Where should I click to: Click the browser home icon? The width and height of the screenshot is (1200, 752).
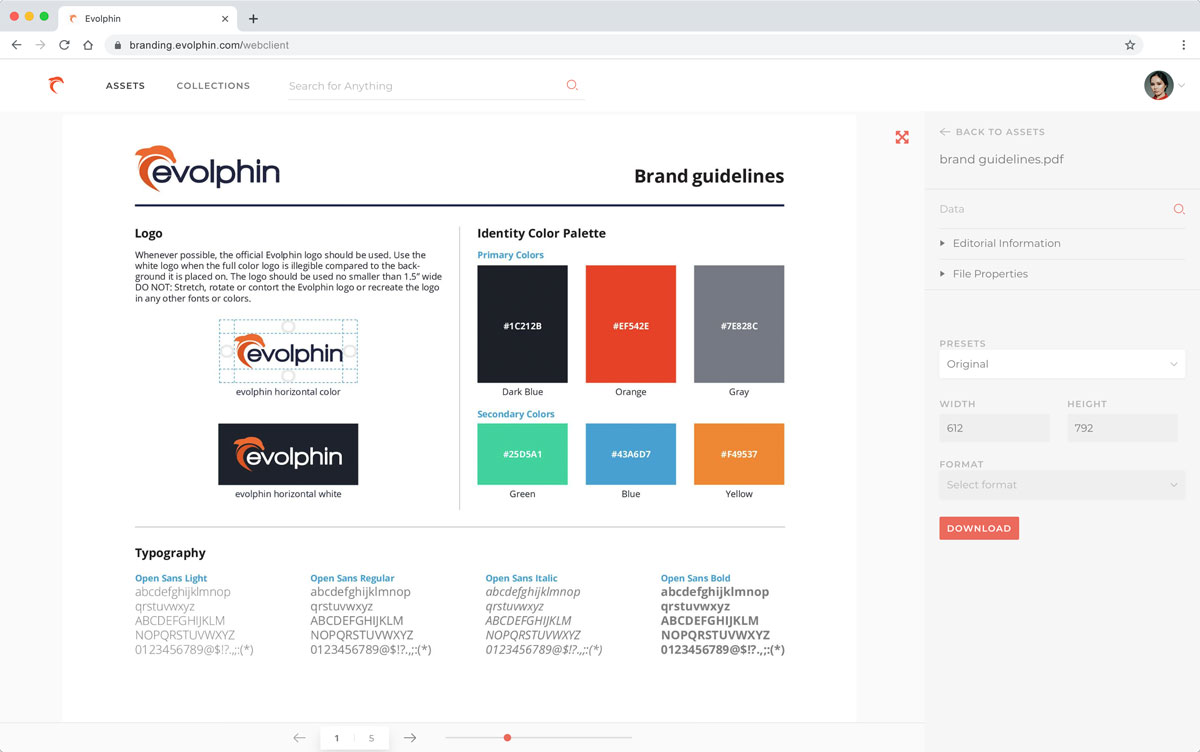pos(88,45)
